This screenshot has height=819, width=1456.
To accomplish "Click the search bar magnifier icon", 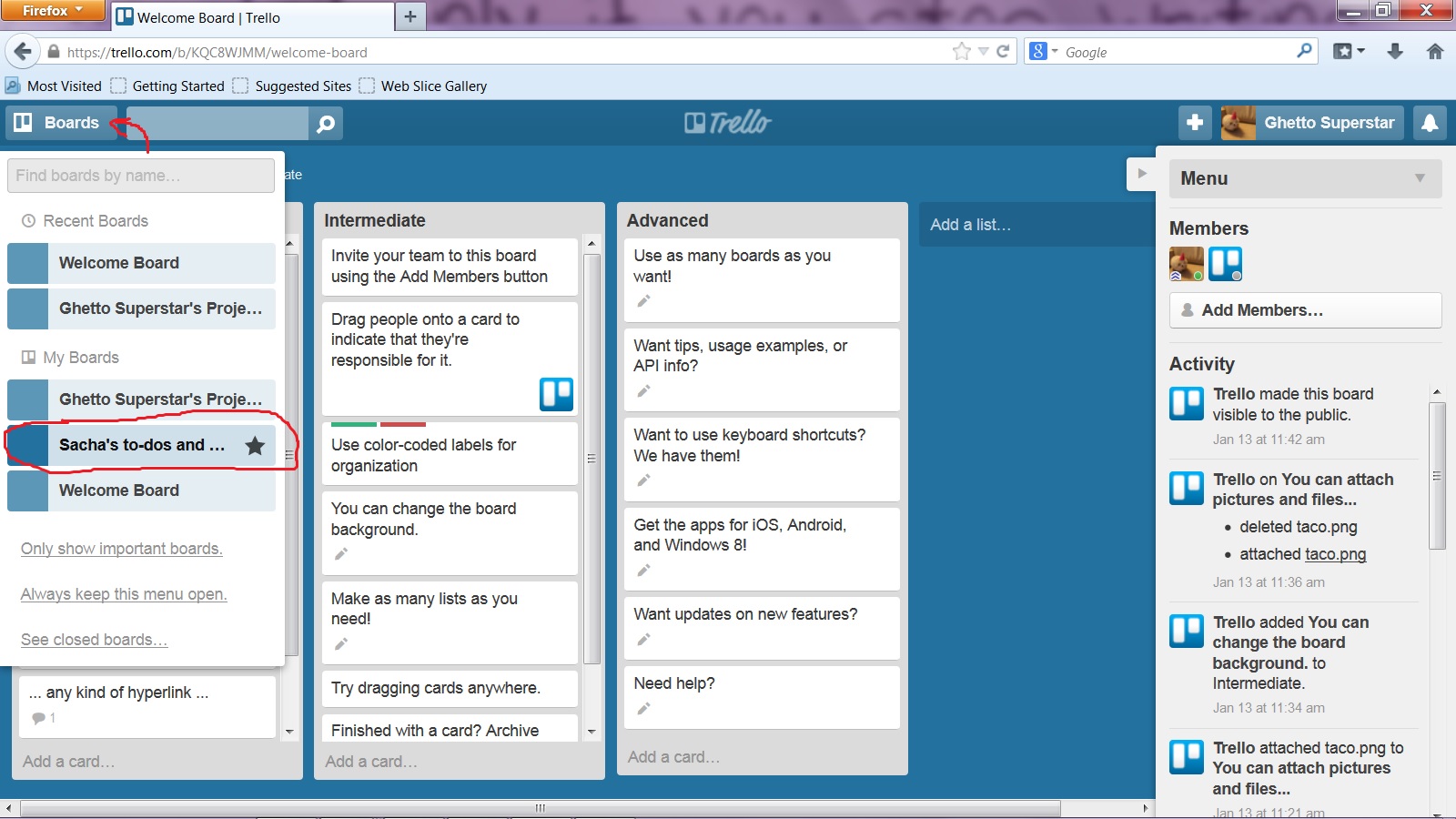I will pos(1304,51).
